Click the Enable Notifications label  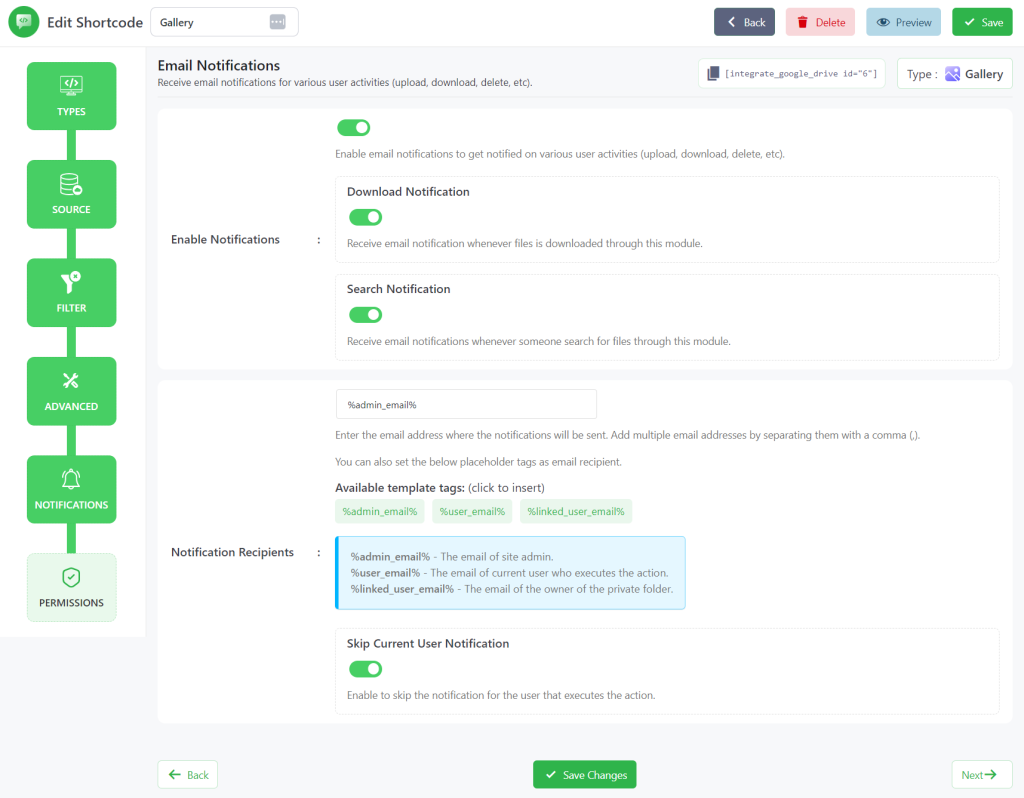pos(225,239)
